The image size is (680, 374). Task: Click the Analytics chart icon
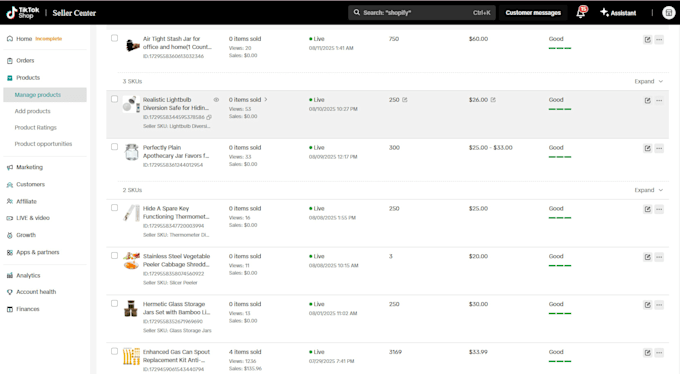[10, 276]
